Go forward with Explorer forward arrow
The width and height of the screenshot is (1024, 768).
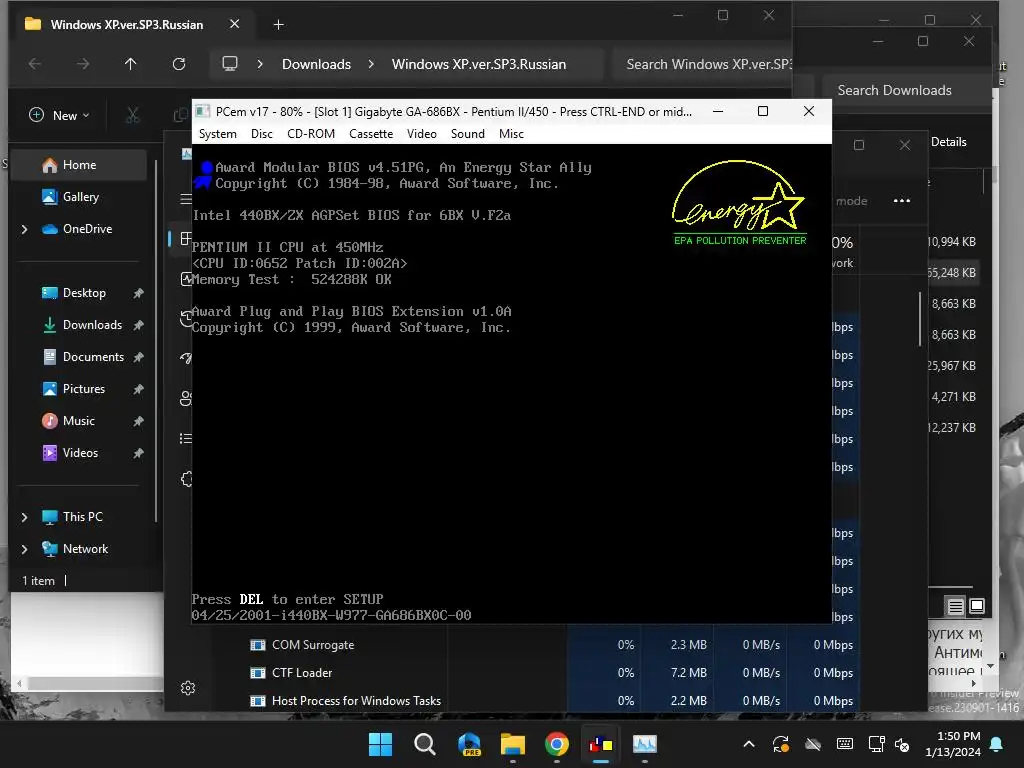83,64
